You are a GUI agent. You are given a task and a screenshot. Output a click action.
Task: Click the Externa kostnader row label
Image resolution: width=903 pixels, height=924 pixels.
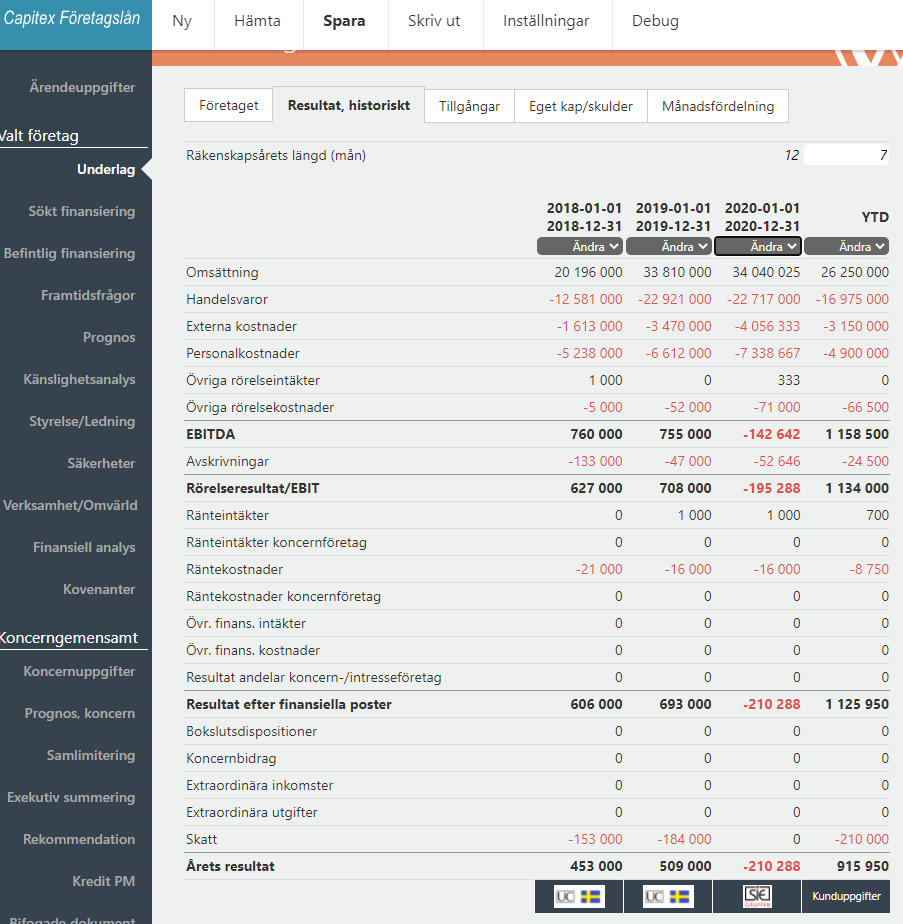click(x=242, y=326)
